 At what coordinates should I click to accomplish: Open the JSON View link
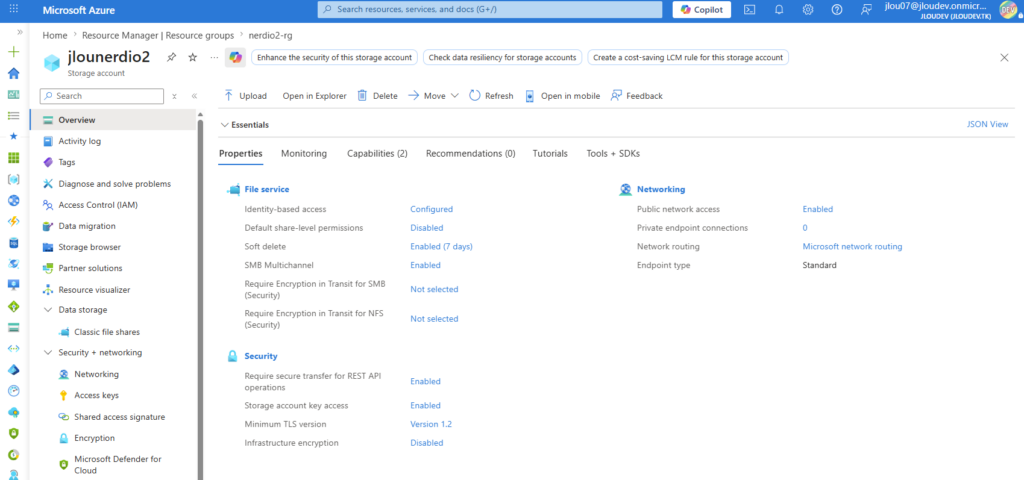pyautogui.click(x=987, y=124)
